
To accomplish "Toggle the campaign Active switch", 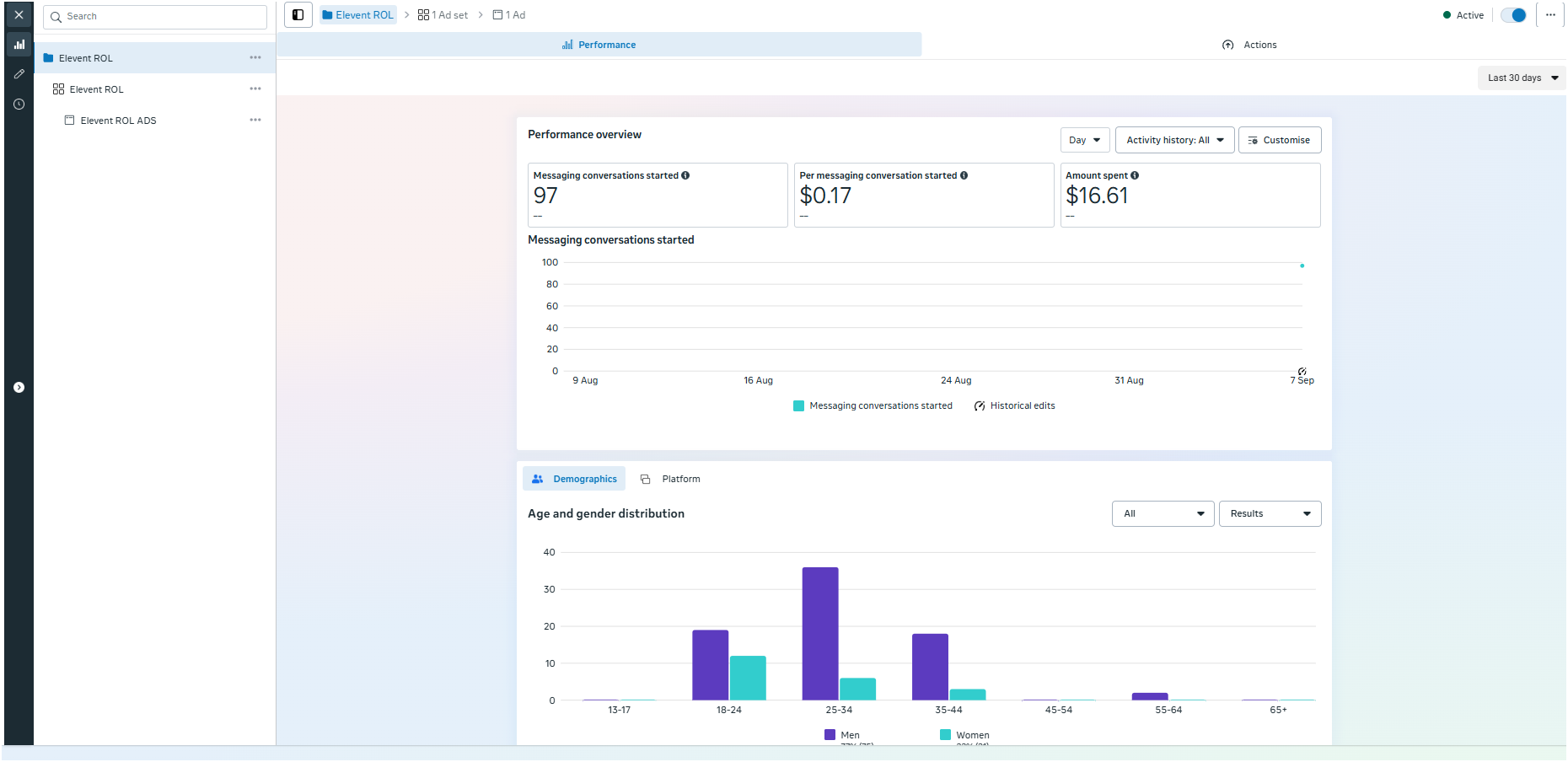I will click(1513, 15).
